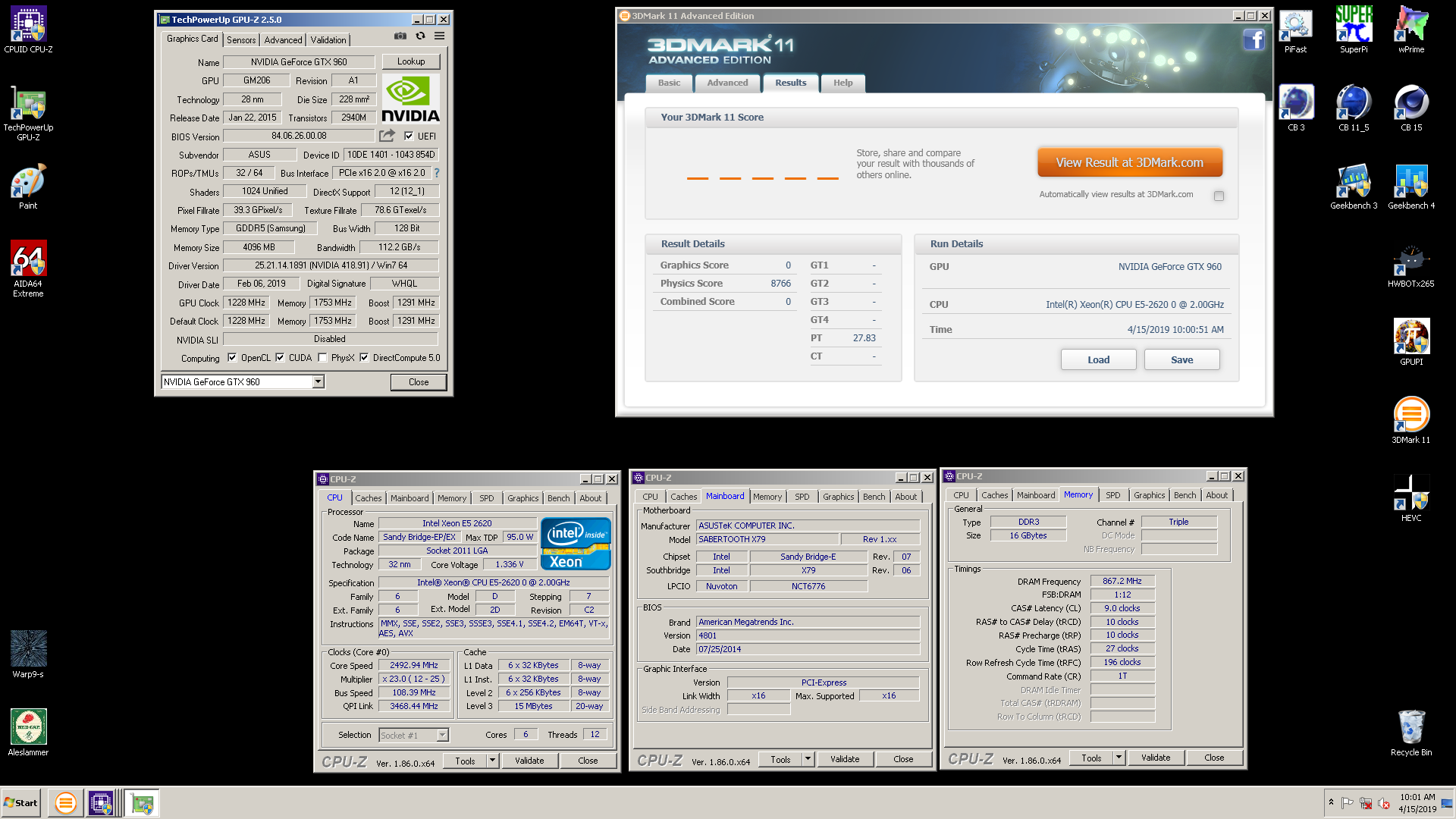Open the TechPowerUp GPU-Z desktop icon

pos(28,113)
